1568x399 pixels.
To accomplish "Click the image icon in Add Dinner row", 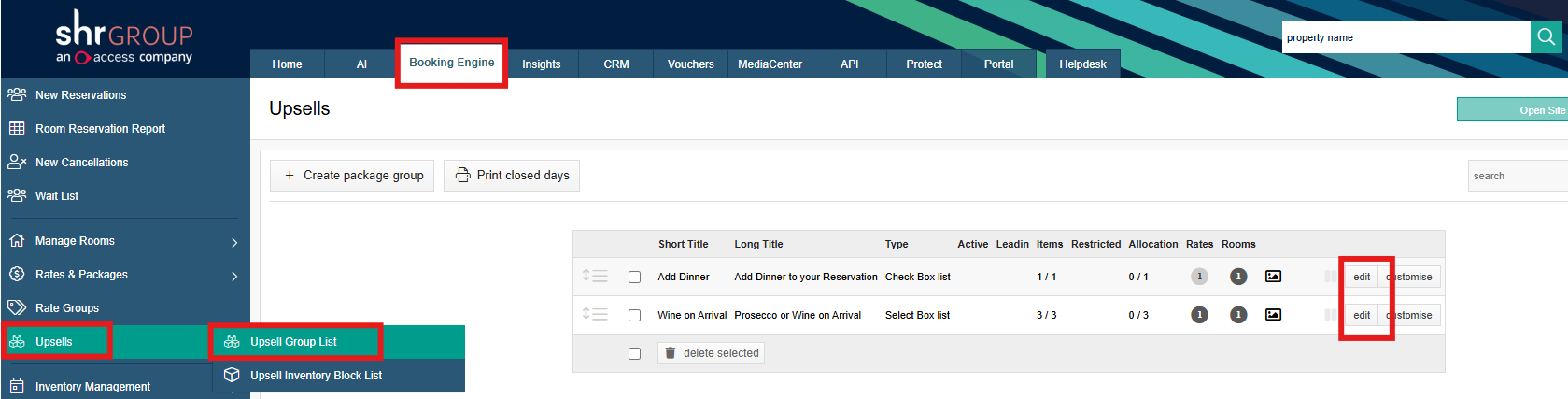I will coord(1273,277).
